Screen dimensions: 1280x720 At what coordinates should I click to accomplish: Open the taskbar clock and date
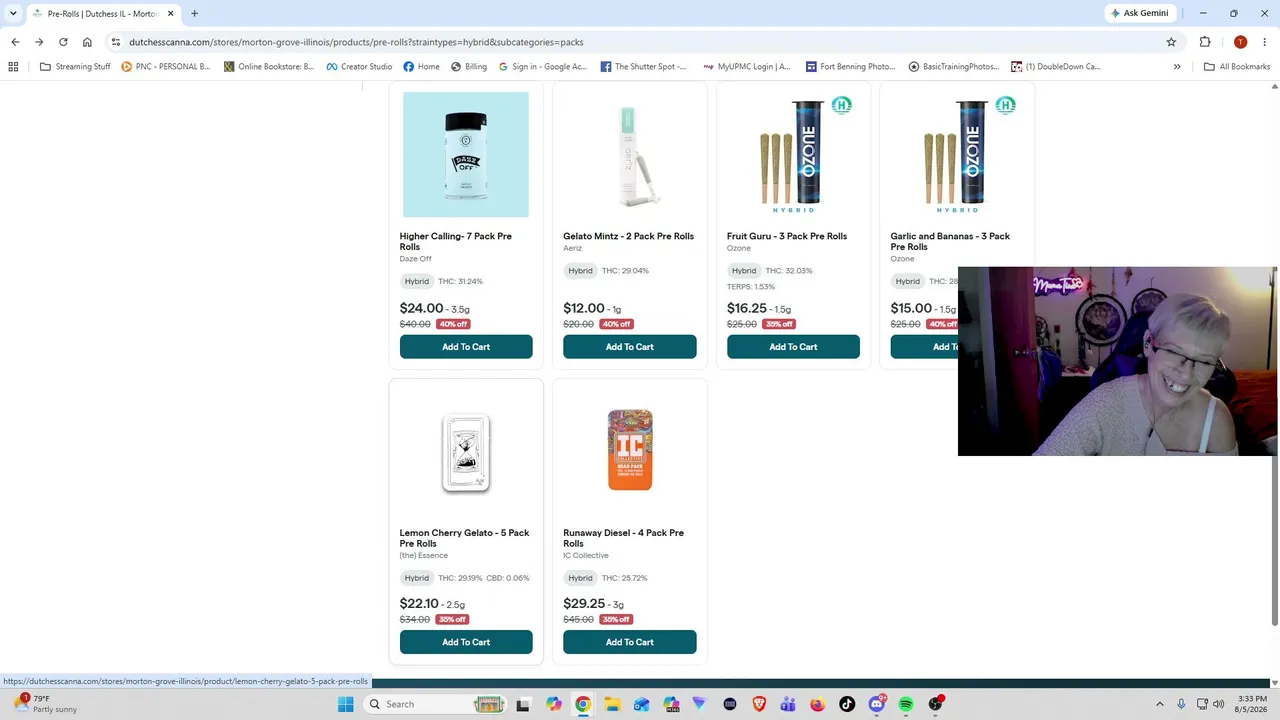click(1252, 704)
